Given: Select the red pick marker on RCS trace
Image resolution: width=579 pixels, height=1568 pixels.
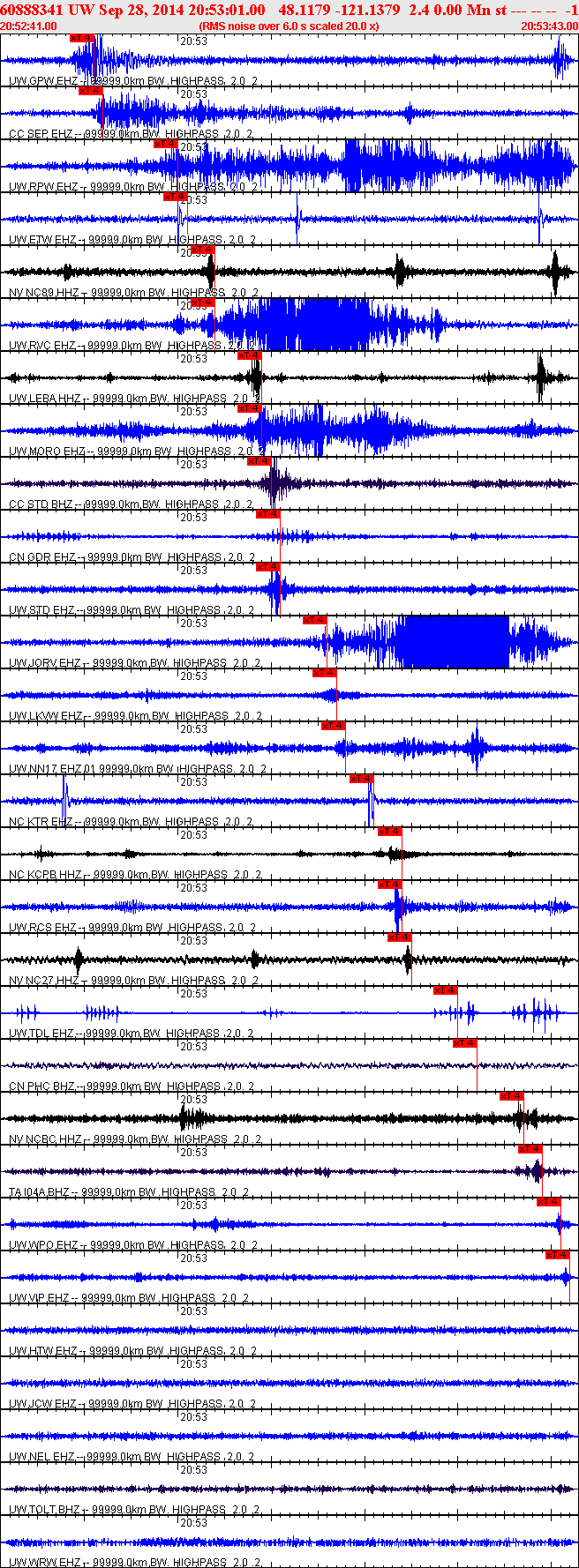Looking at the screenshot, I should tap(389, 885).
